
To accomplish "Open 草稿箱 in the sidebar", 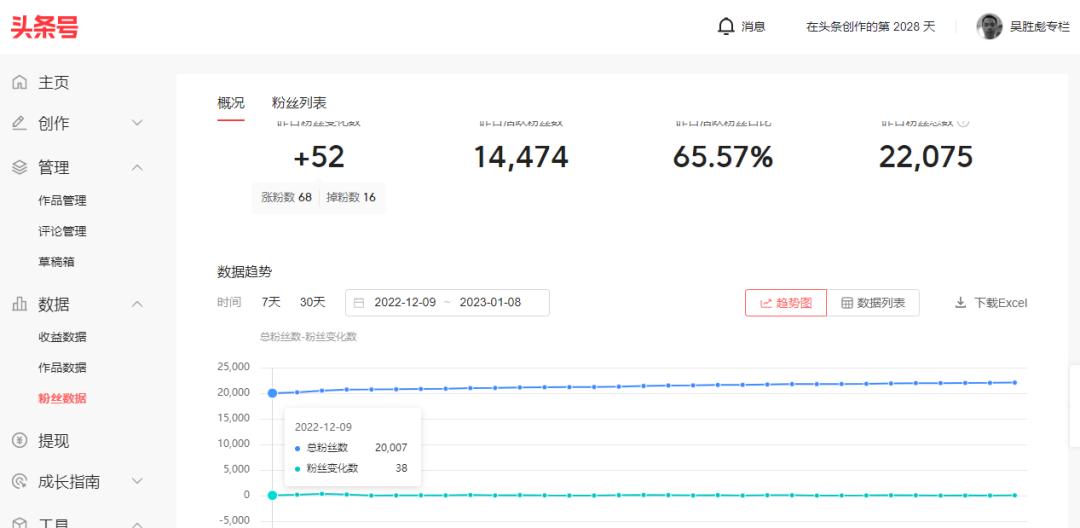I will 56,262.
